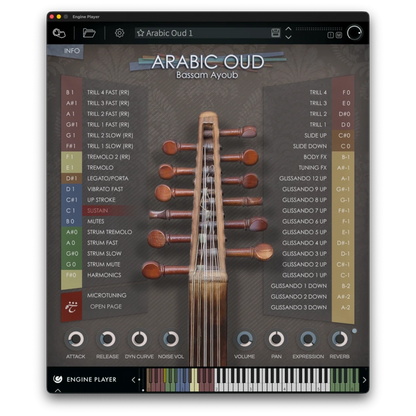Image resolution: width=416 pixels, height=416 pixels.
Task: Select GLISSANDO 12 UP
Action: [303, 178]
